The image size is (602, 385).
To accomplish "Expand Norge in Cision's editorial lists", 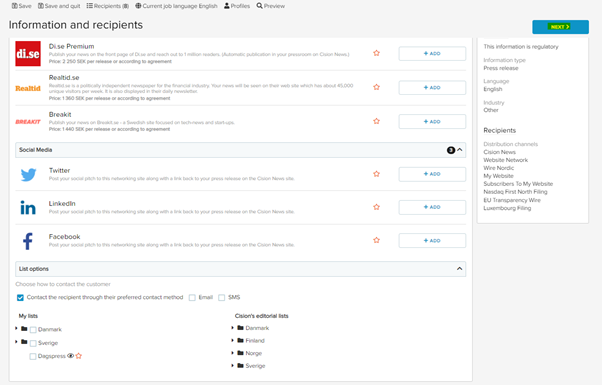I will pos(233,353).
